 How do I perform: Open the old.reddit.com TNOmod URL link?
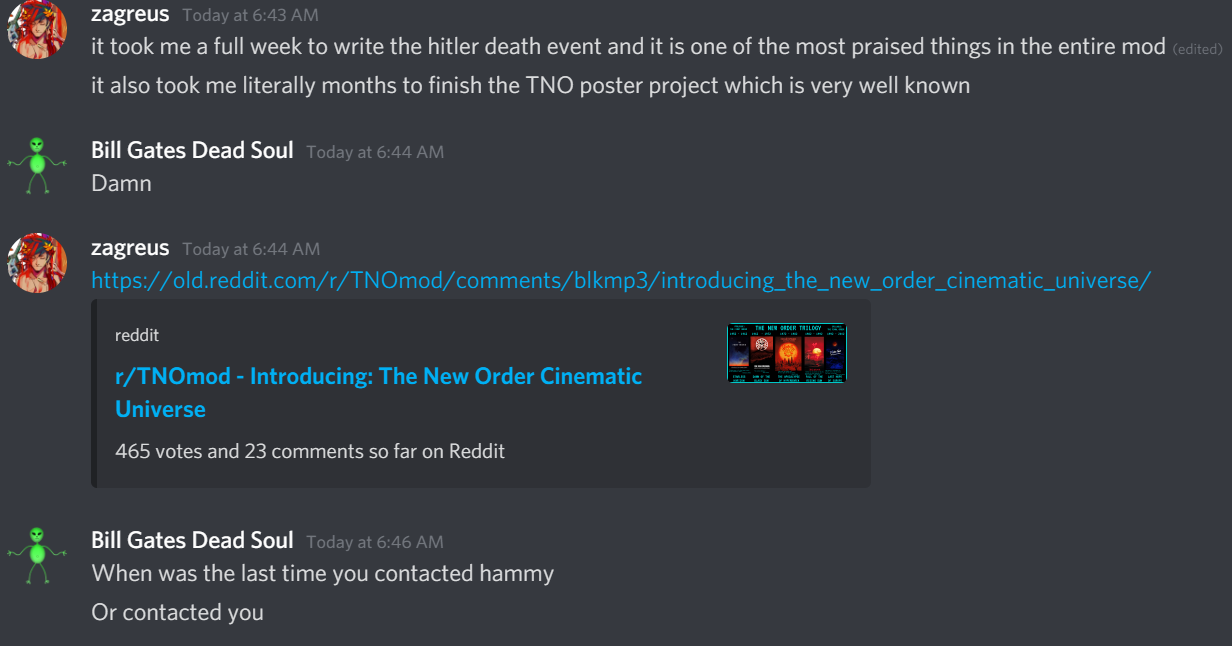[621, 280]
